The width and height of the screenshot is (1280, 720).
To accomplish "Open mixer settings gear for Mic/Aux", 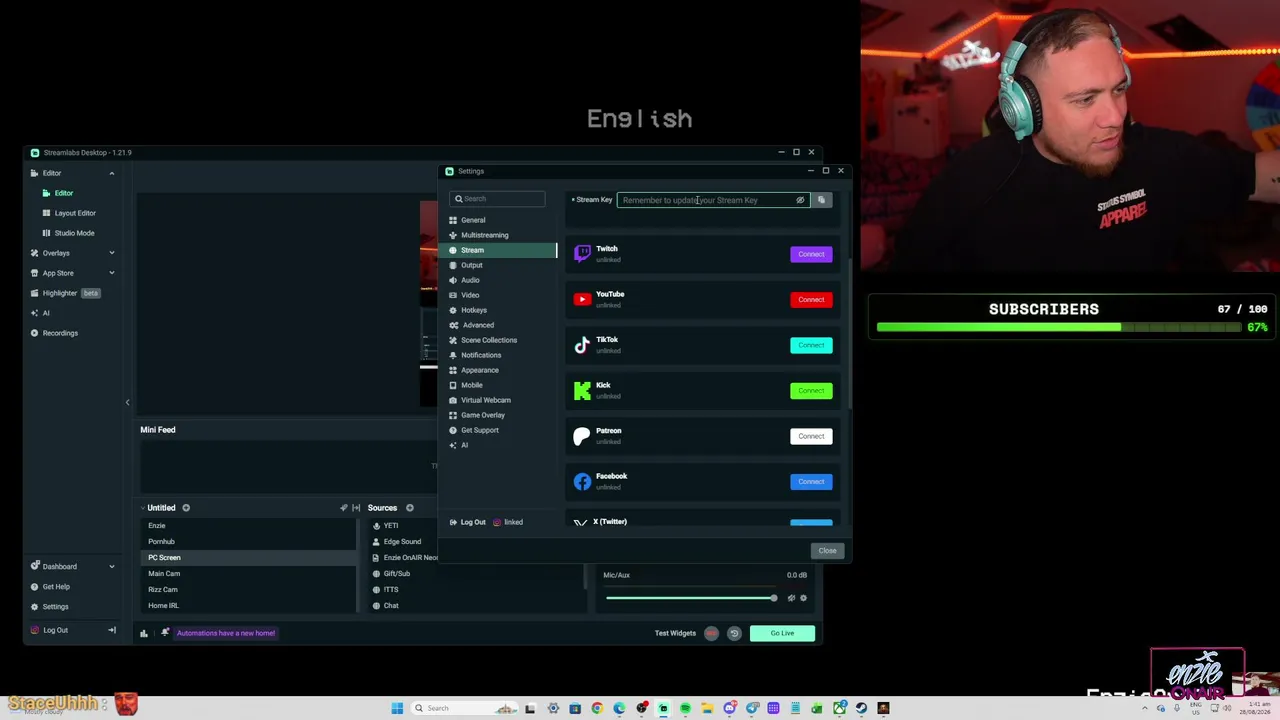I will [x=803, y=598].
